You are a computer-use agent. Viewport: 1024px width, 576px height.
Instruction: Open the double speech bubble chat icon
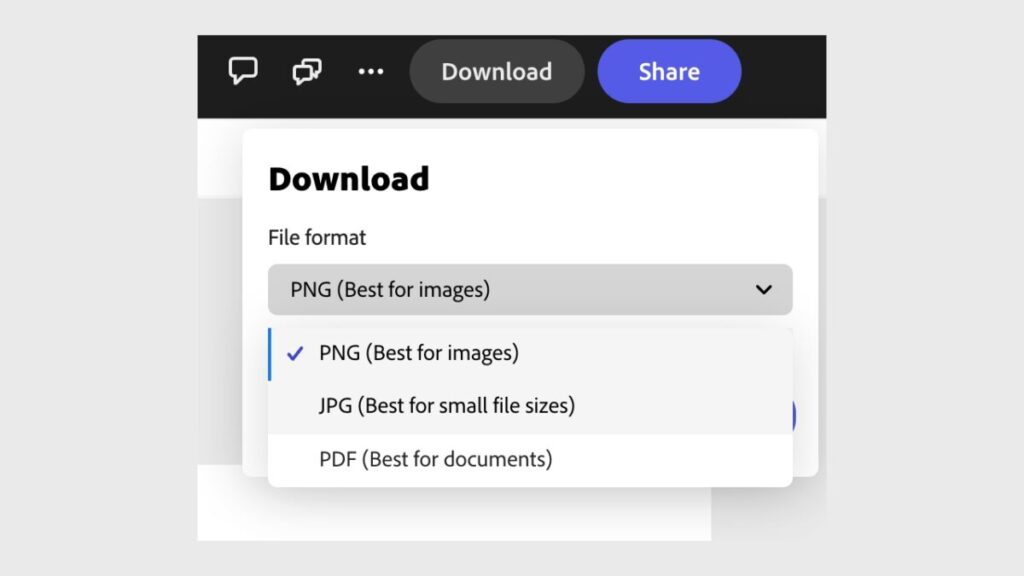[307, 72]
